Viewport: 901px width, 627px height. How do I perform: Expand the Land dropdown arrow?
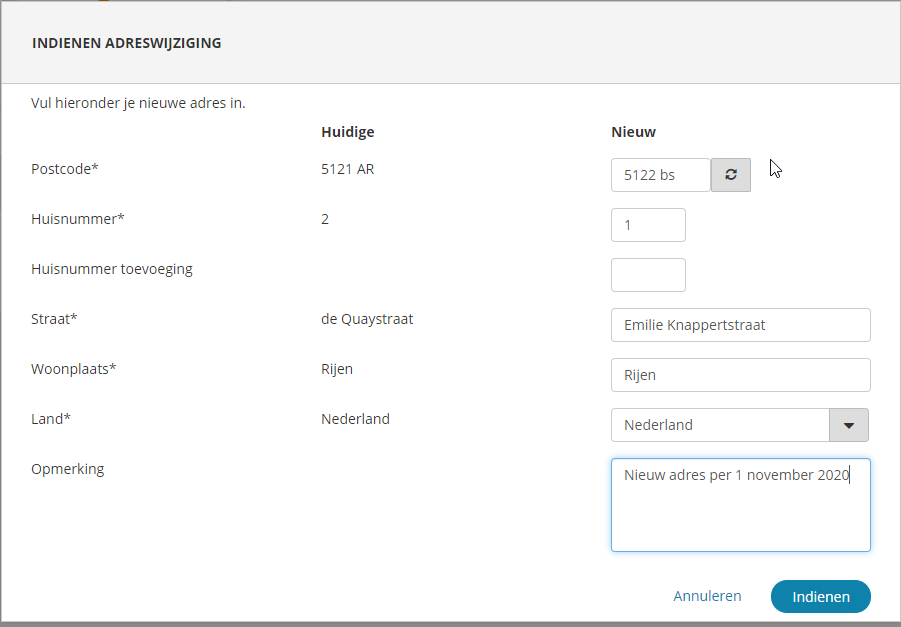849,425
